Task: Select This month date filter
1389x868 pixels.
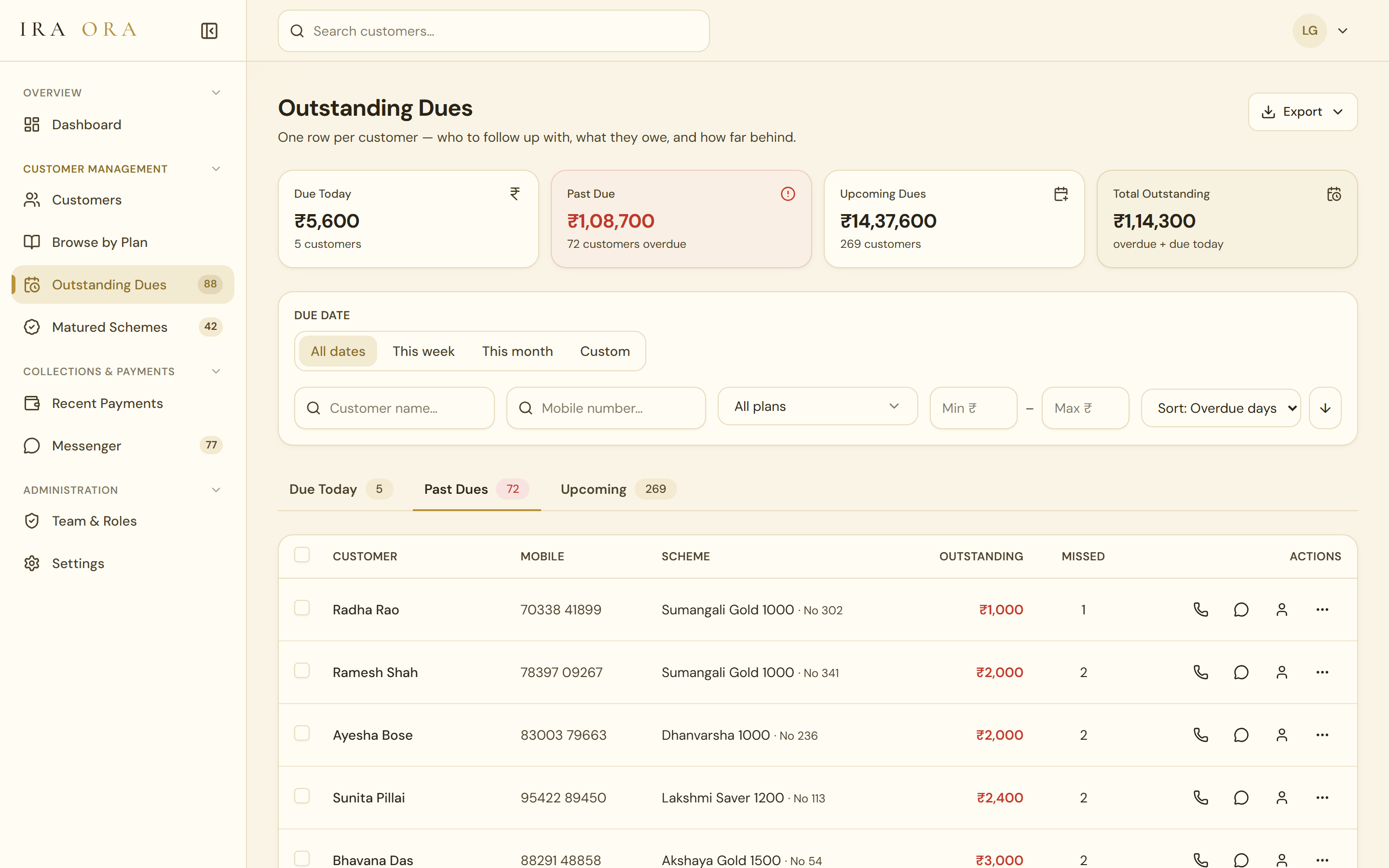Action: (x=517, y=352)
